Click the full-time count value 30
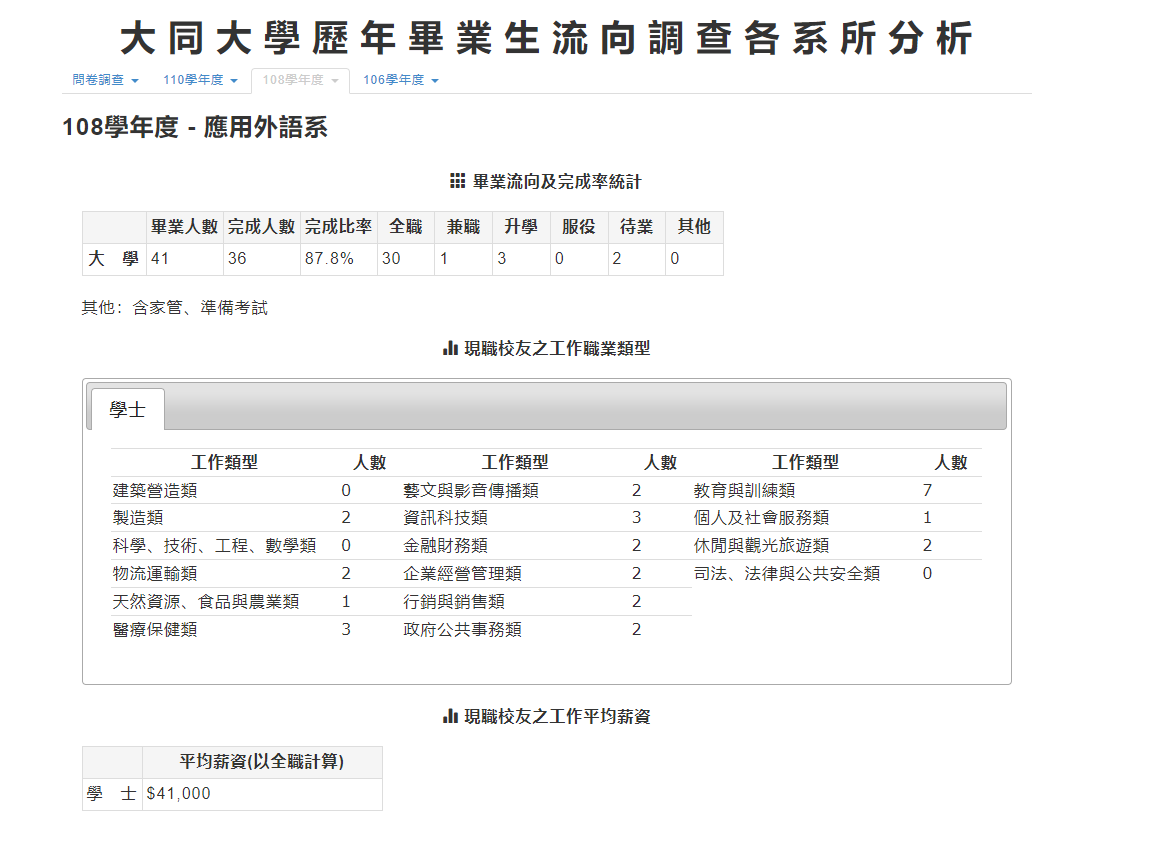Image resolution: width=1167 pixels, height=844 pixels. click(391, 258)
